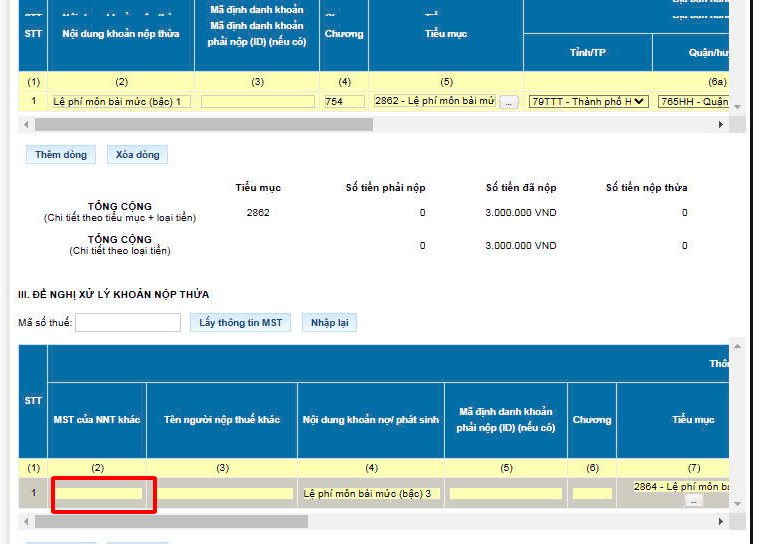Click the Thêm dòng button
Screen dimensions: 767x544
coord(61,155)
